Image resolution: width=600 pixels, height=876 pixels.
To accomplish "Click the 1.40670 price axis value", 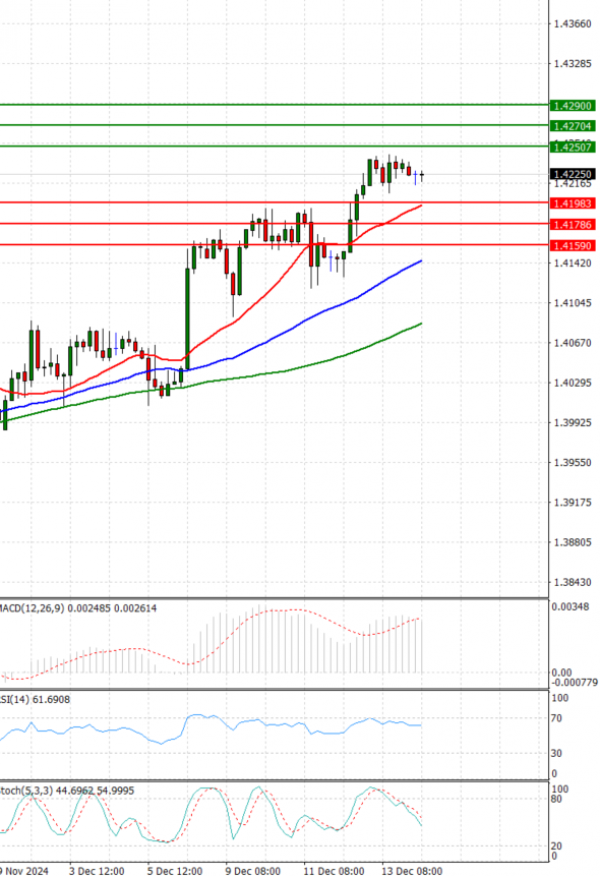I will (573, 343).
